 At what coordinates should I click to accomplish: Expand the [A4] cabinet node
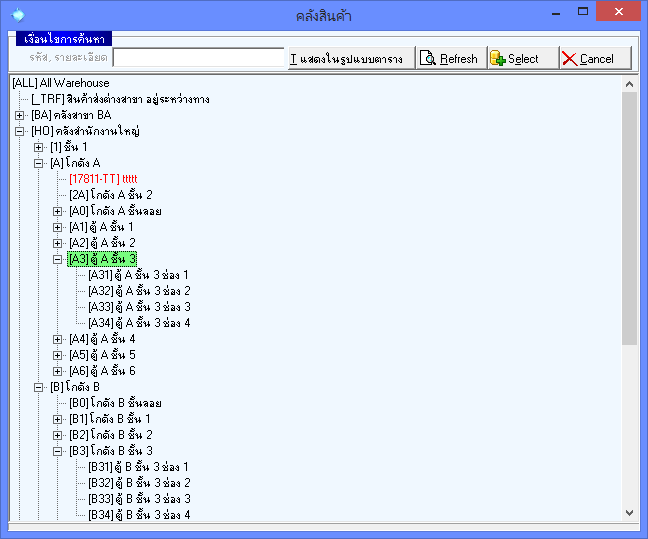(58, 339)
